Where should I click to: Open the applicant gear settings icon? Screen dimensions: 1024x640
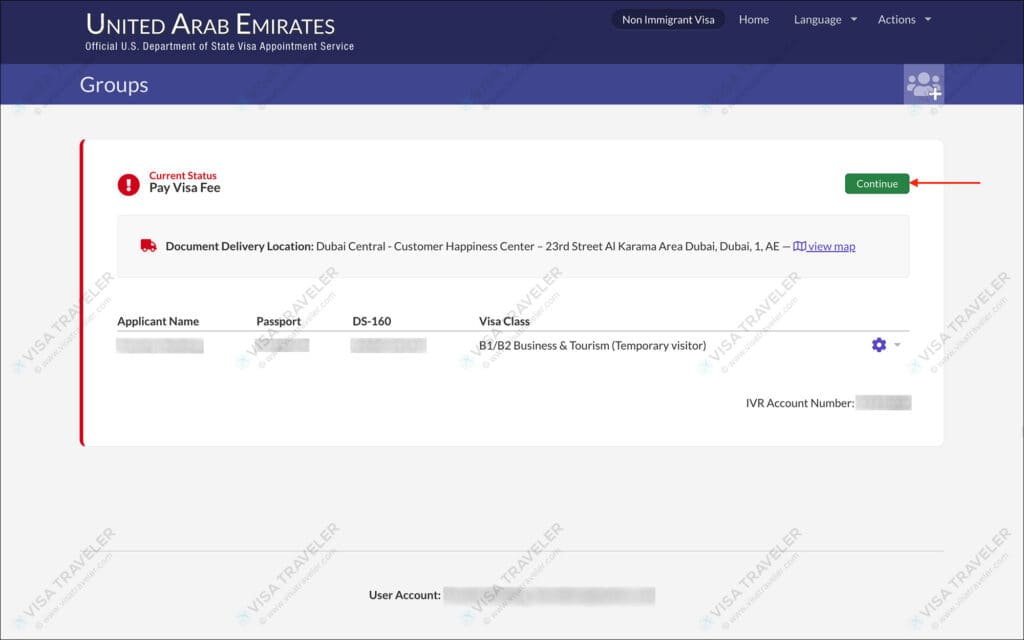point(879,345)
